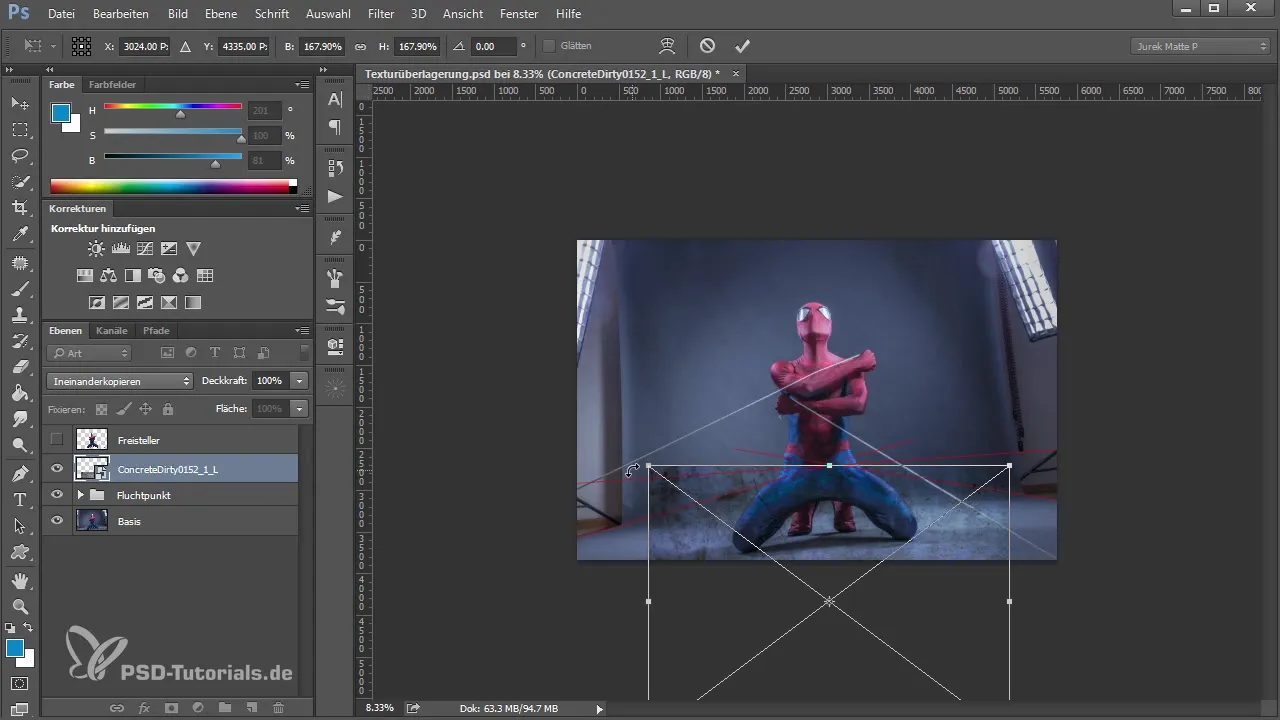The image size is (1280, 720).
Task: Toggle the width-height link icon
Action: click(359, 46)
